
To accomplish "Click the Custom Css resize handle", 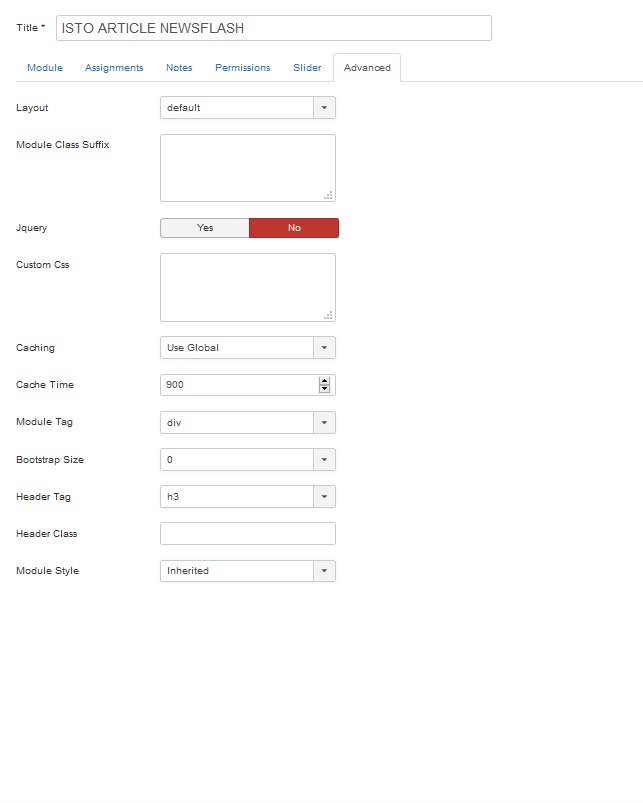I will pyautogui.click(x=329, y=315).
